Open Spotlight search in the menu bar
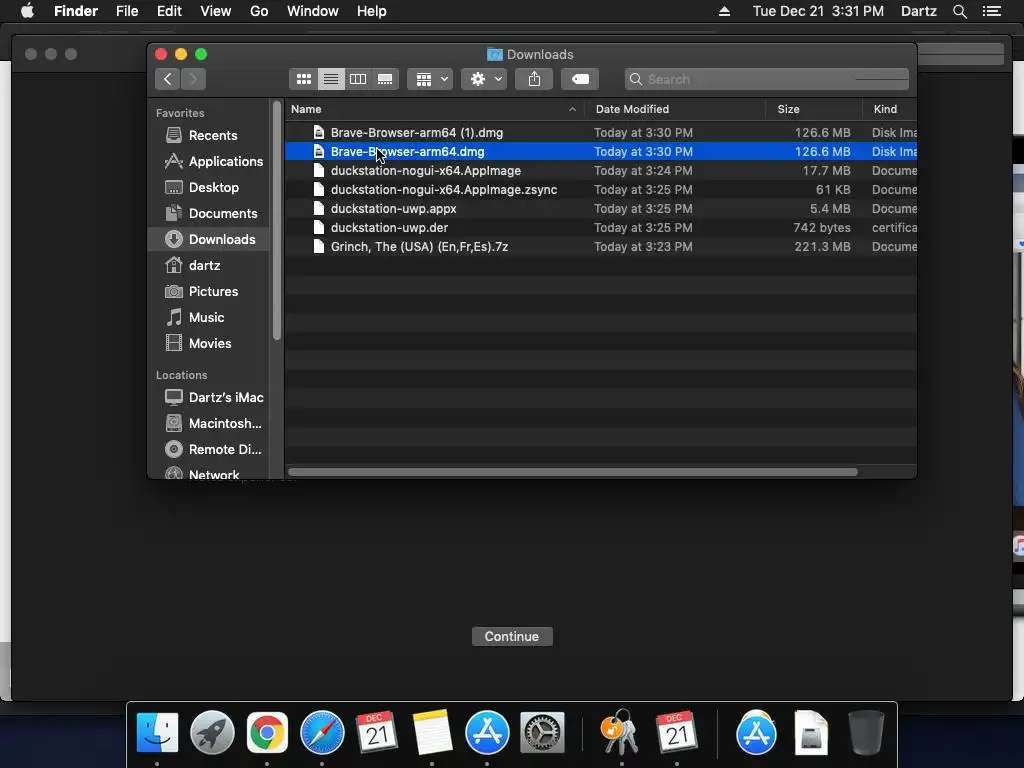 coord(959,11)
